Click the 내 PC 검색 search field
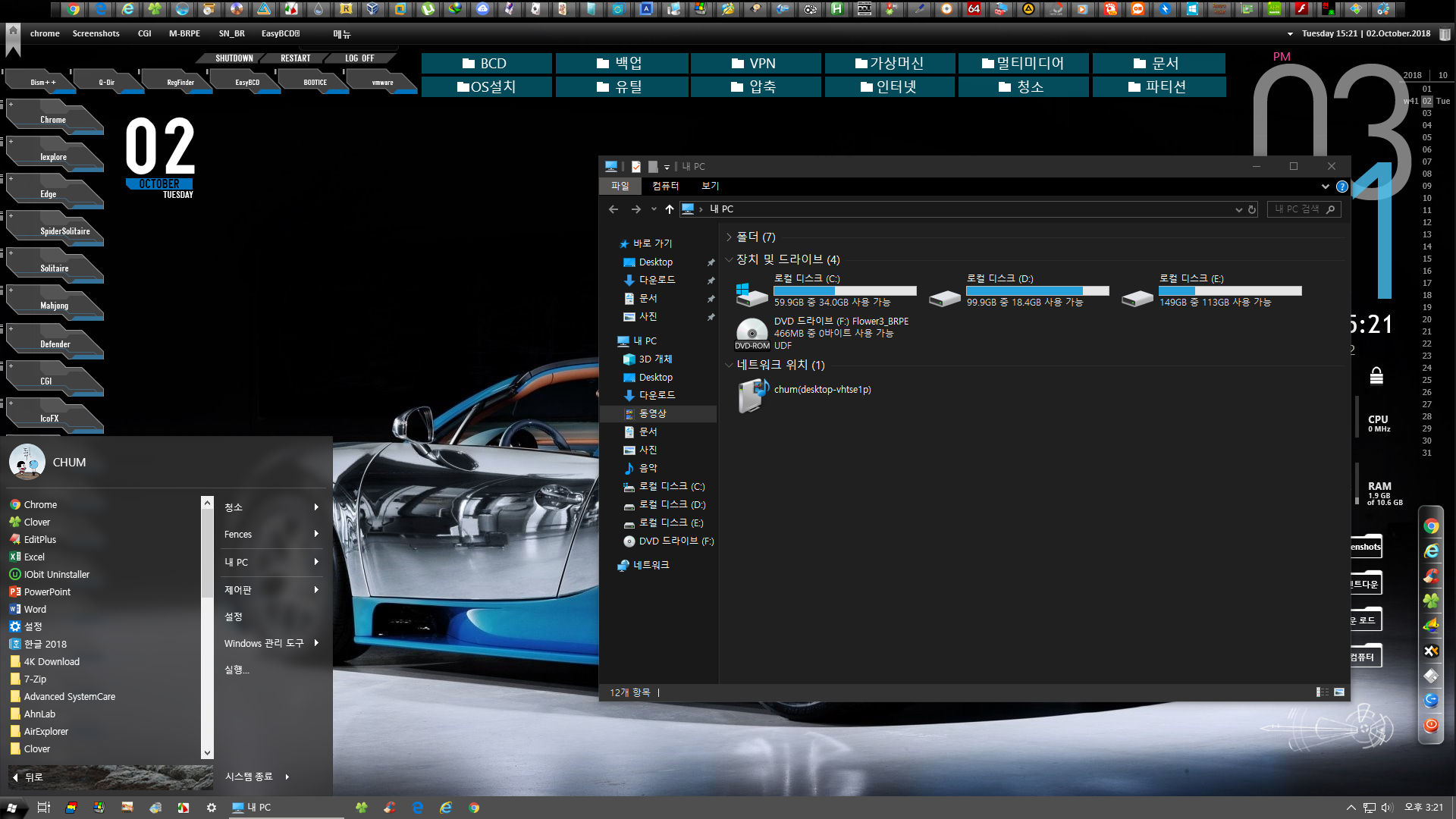Screen dimensions: 1456x819 (1303, 209)
